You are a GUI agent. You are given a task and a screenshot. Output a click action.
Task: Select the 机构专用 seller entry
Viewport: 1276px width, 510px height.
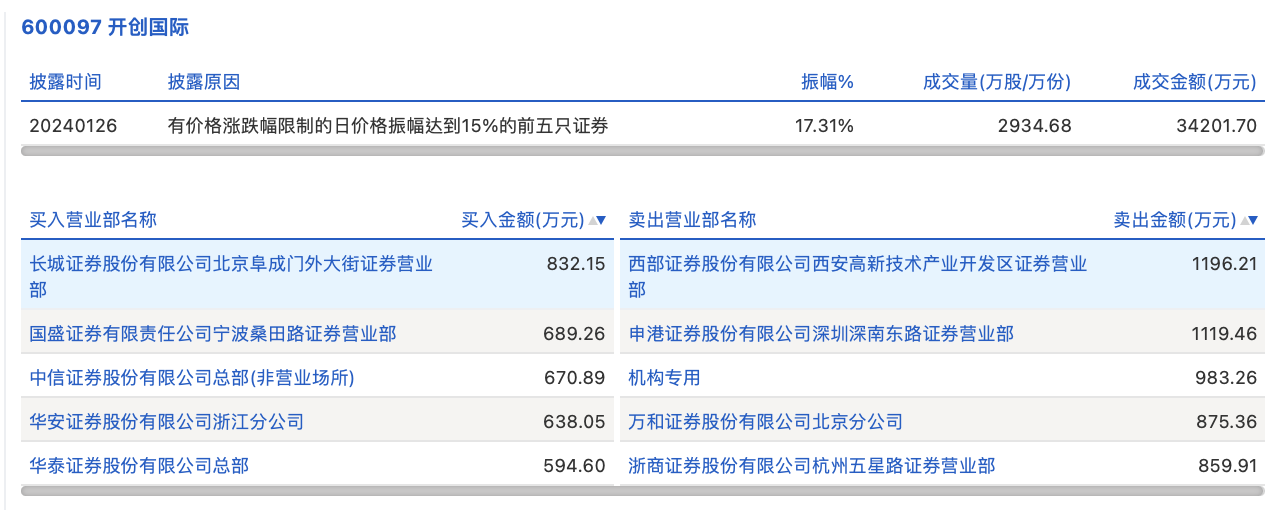pyautogui.click(x=664, y=377)
